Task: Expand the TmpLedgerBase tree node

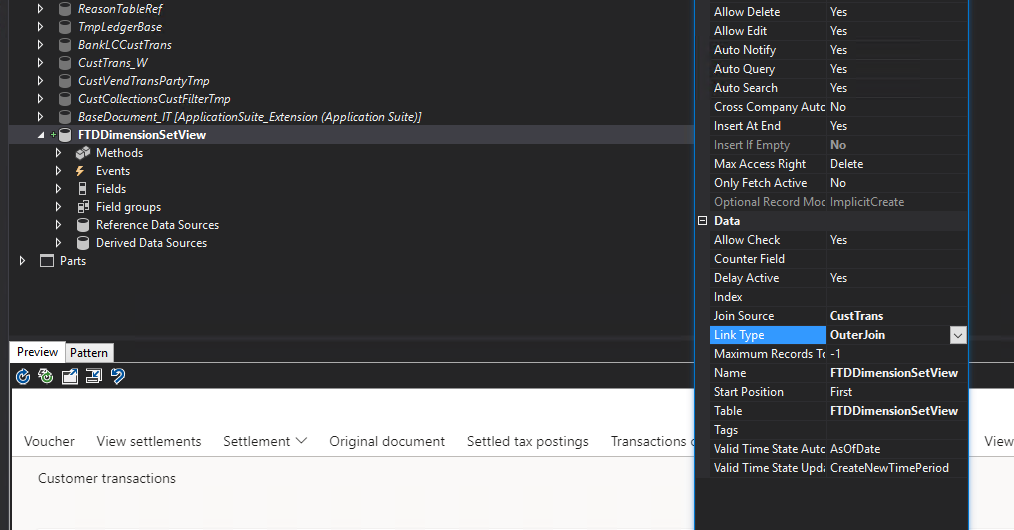Action: 40,27
